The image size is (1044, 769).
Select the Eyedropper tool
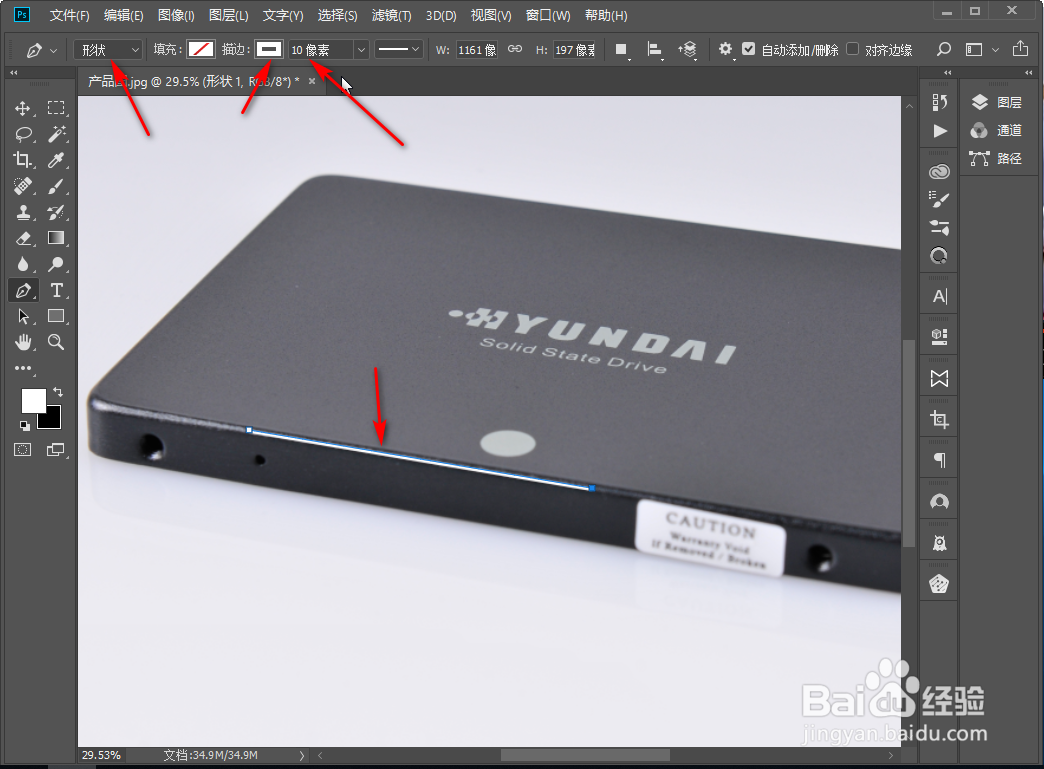[x=56, y=160]
